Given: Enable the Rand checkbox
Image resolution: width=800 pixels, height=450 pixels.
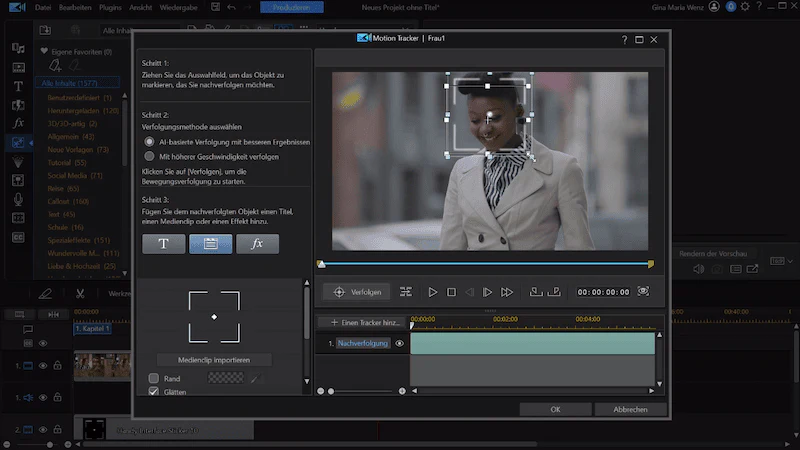Looking at the screenshot, I should pyautogui.click(x=154, y=378).
